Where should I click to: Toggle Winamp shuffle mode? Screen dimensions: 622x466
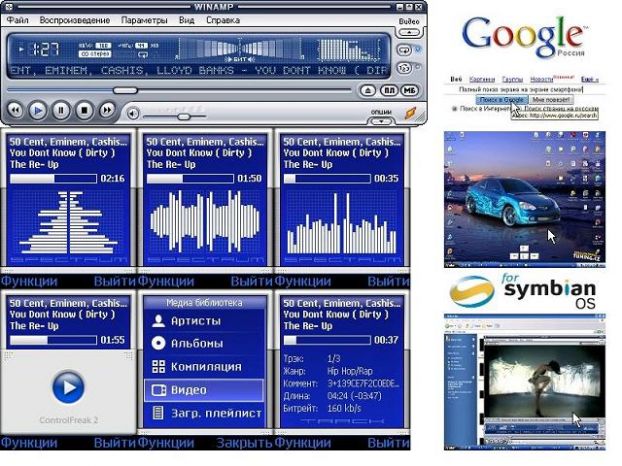[x=404, y=68]
